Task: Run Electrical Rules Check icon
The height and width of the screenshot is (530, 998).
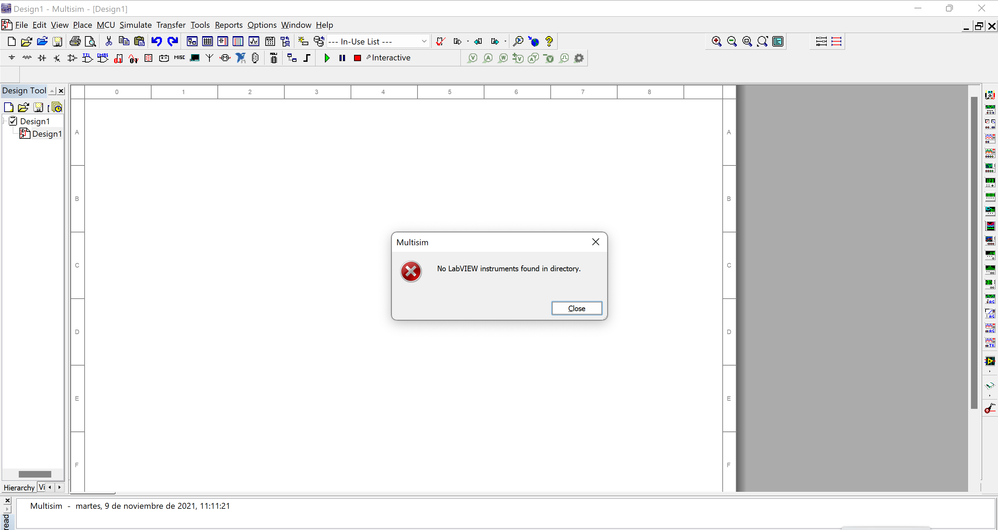Action: (440, 41)
